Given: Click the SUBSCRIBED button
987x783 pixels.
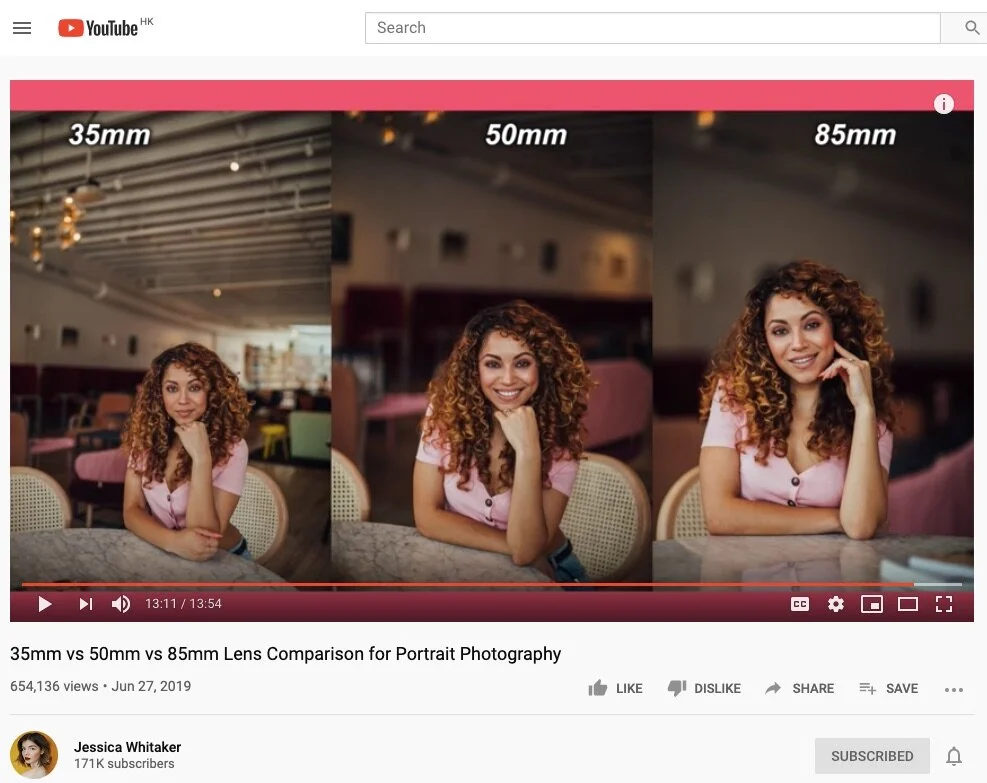Looking at the screenshot, I should [x=872, y=756].
